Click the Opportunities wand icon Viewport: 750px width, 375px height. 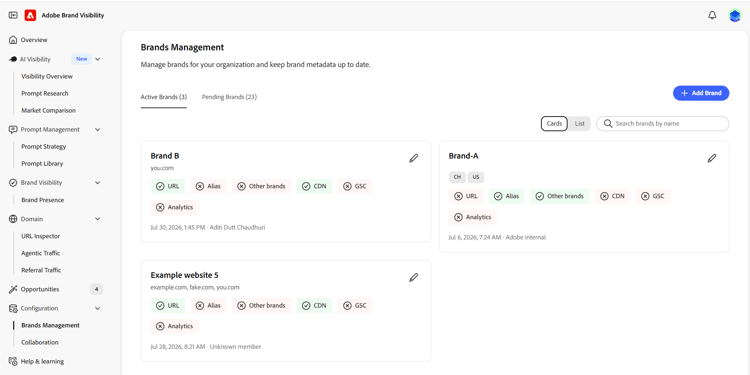pos(13,289)
